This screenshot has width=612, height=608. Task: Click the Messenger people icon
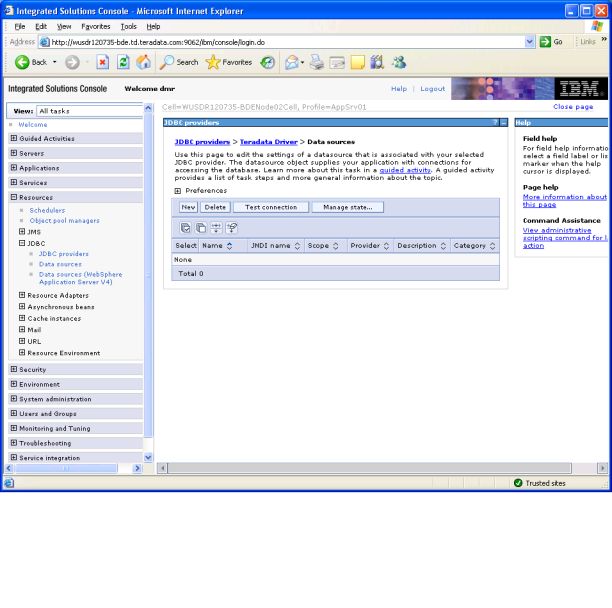pos(399,62)
